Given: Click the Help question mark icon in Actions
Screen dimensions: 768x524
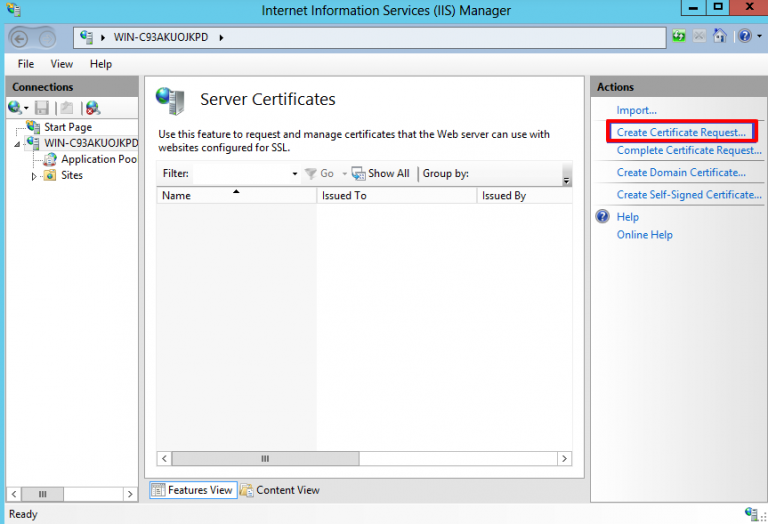Looking at the screenshot, I should tap(602, 216).
